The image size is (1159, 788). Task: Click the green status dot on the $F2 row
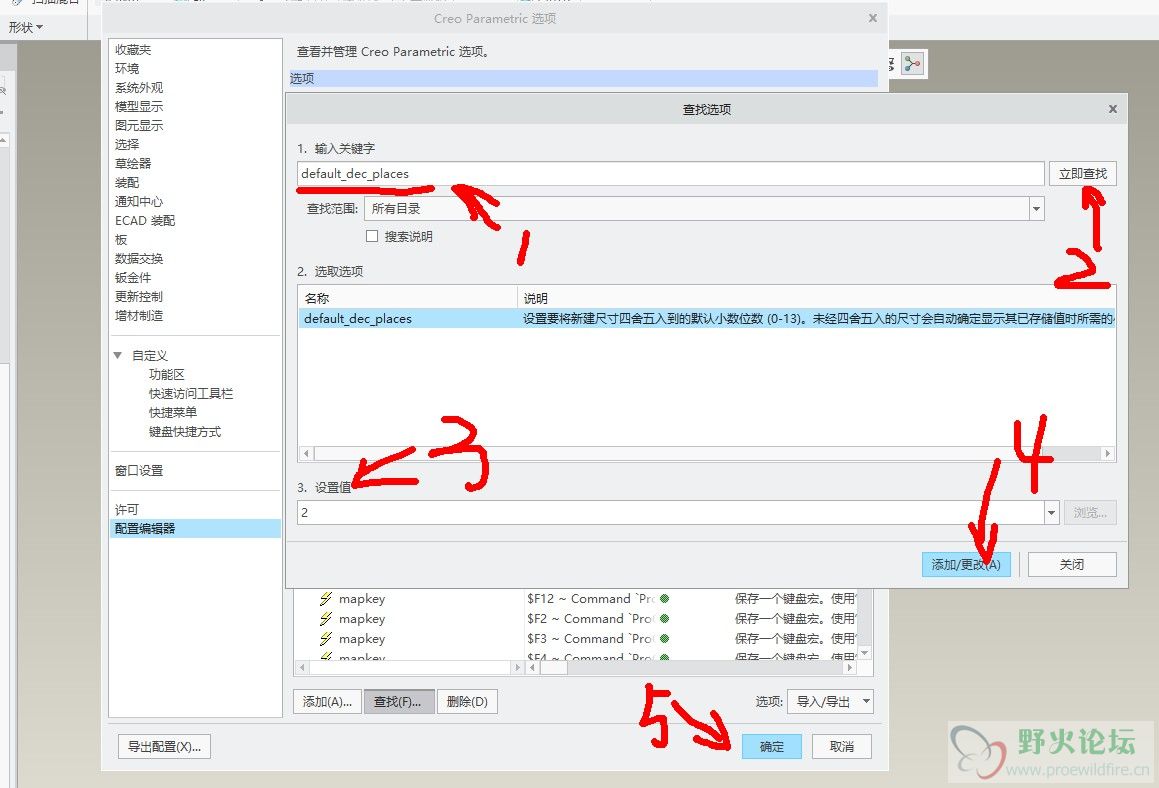click(665, 618)
